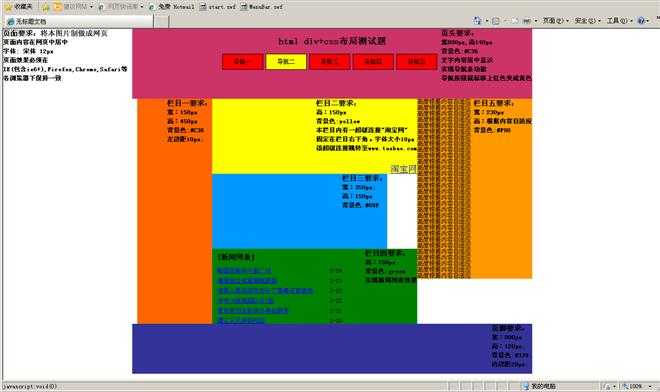Click the 100% zoom level in the status bar
The height and width of the screenshot is (392, 660).
coord(636,386)
